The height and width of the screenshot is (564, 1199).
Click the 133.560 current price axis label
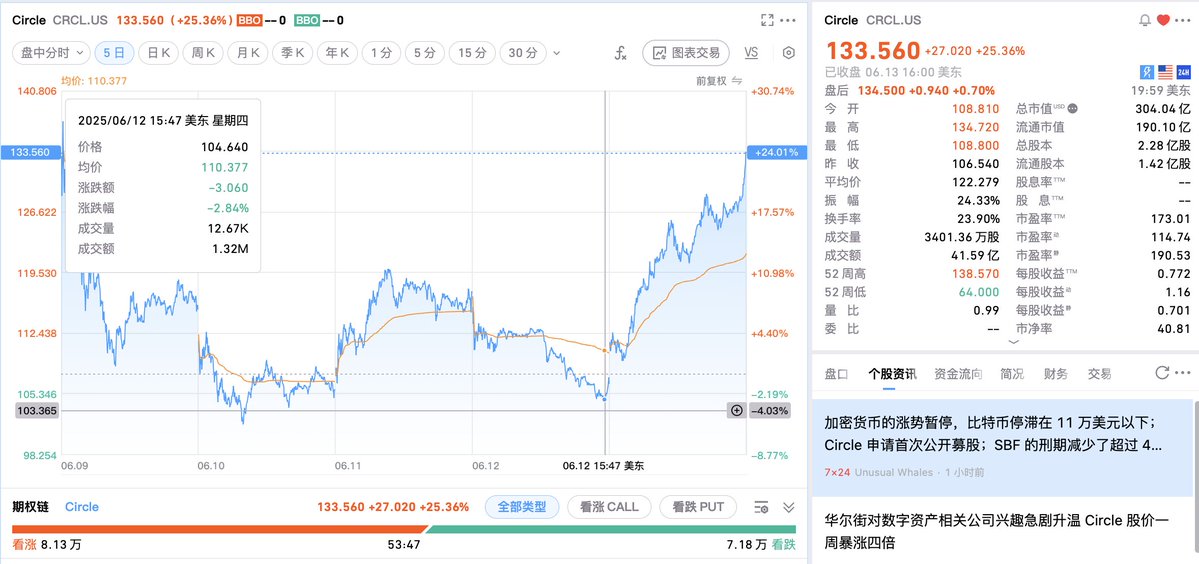(31, 152)
